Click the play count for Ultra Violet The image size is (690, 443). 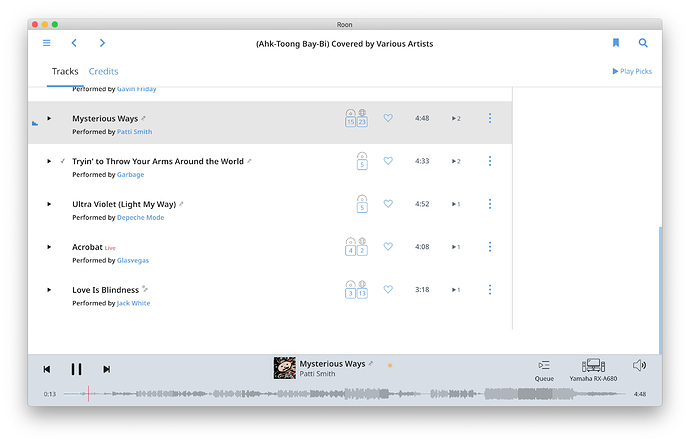(x=456, y=204)
